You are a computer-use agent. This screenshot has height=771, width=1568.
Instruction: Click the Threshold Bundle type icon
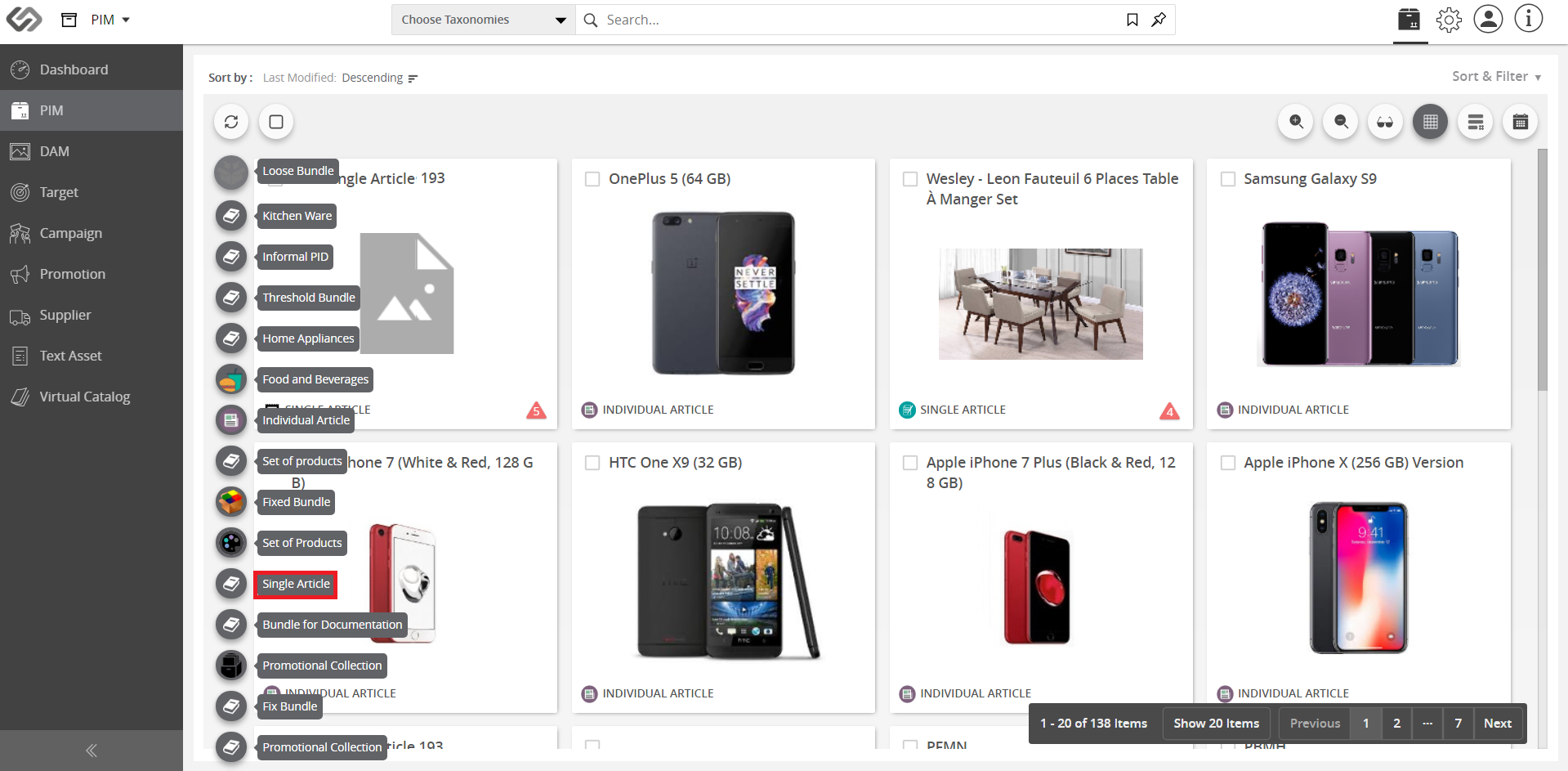231,298
